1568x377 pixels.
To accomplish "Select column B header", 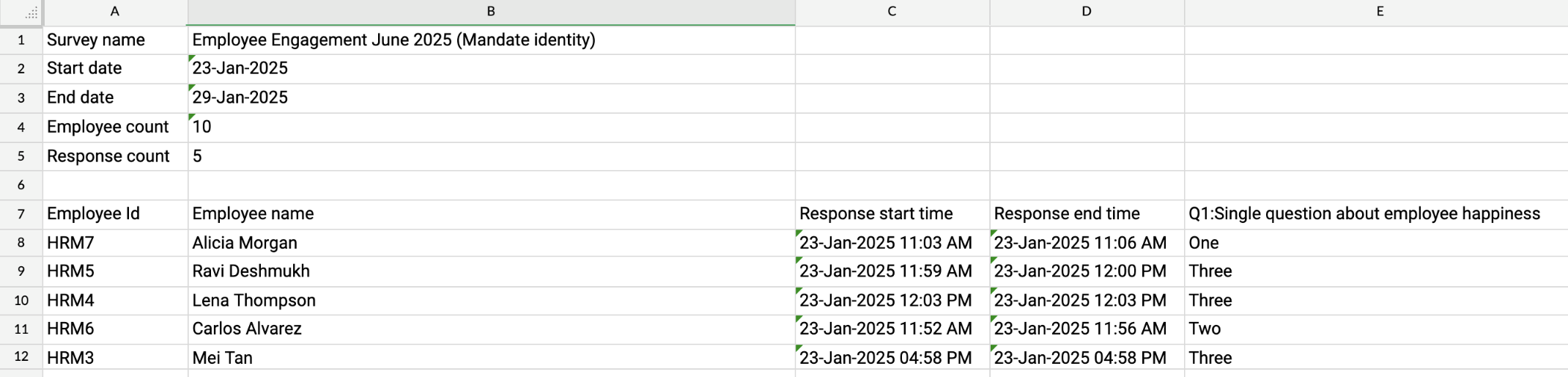I will 491,12.
